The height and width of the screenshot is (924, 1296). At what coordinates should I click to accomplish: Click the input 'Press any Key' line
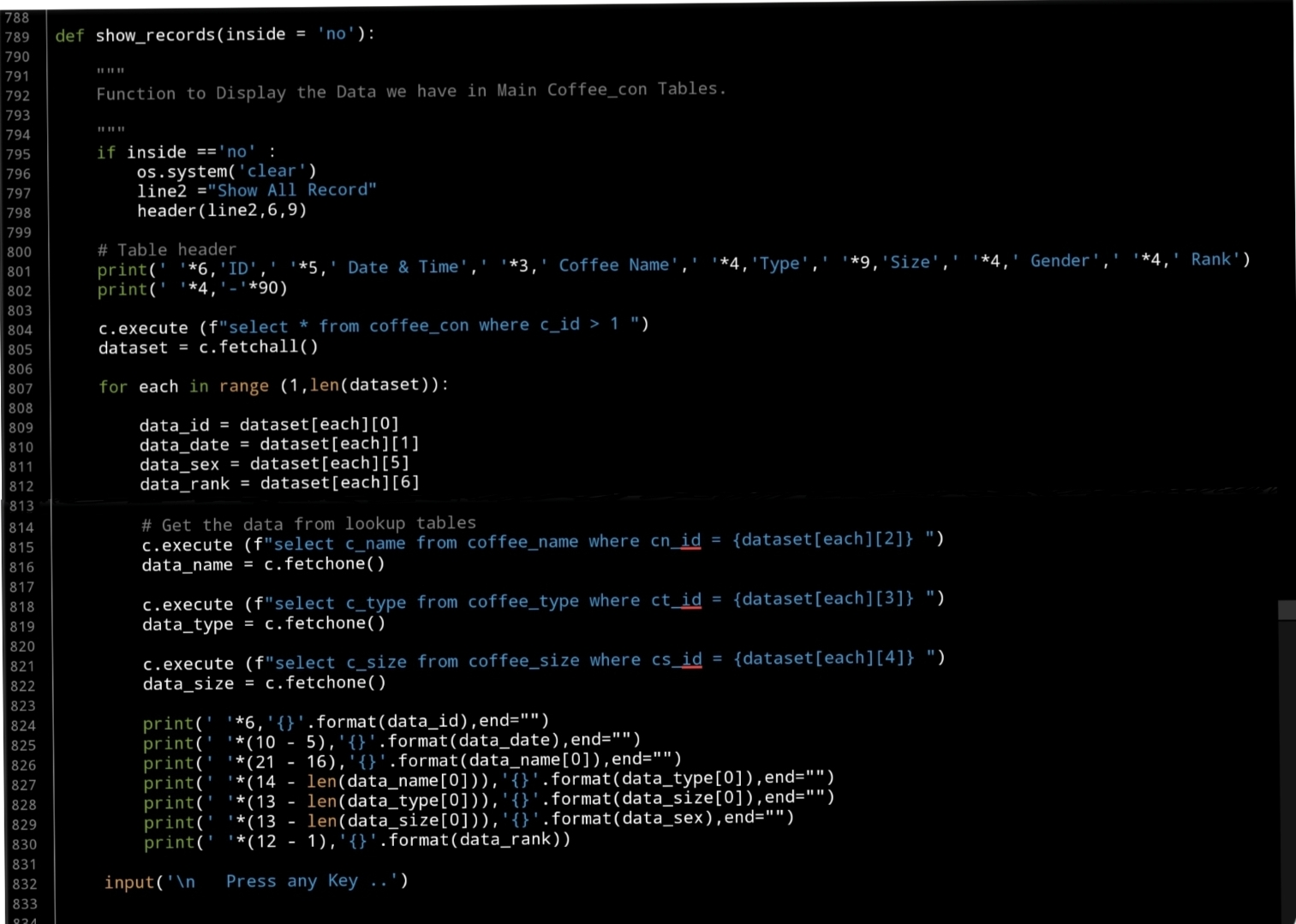pos(255,881)
